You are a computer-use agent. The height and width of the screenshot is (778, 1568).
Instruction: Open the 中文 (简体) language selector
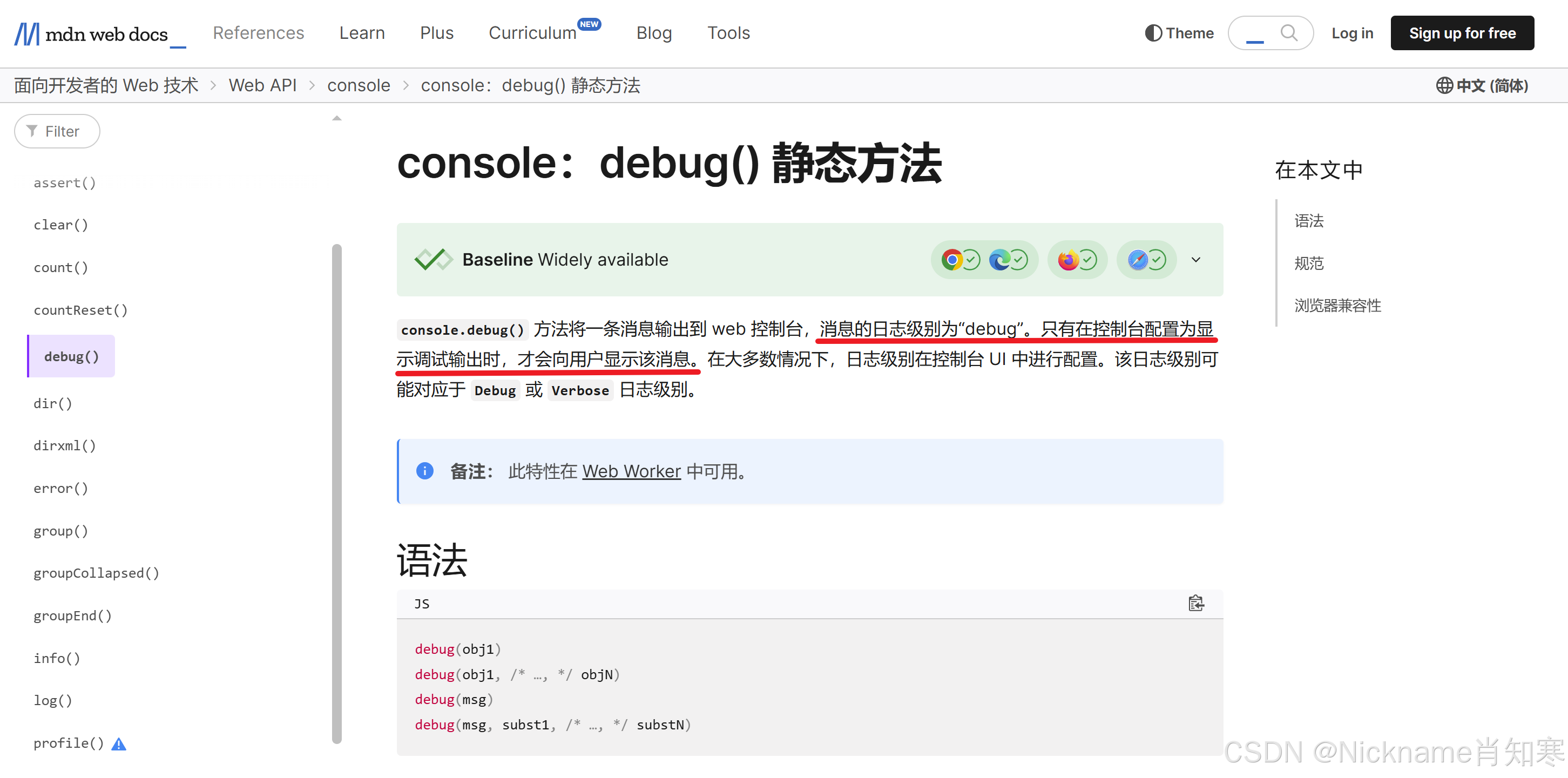(1482, 86)
